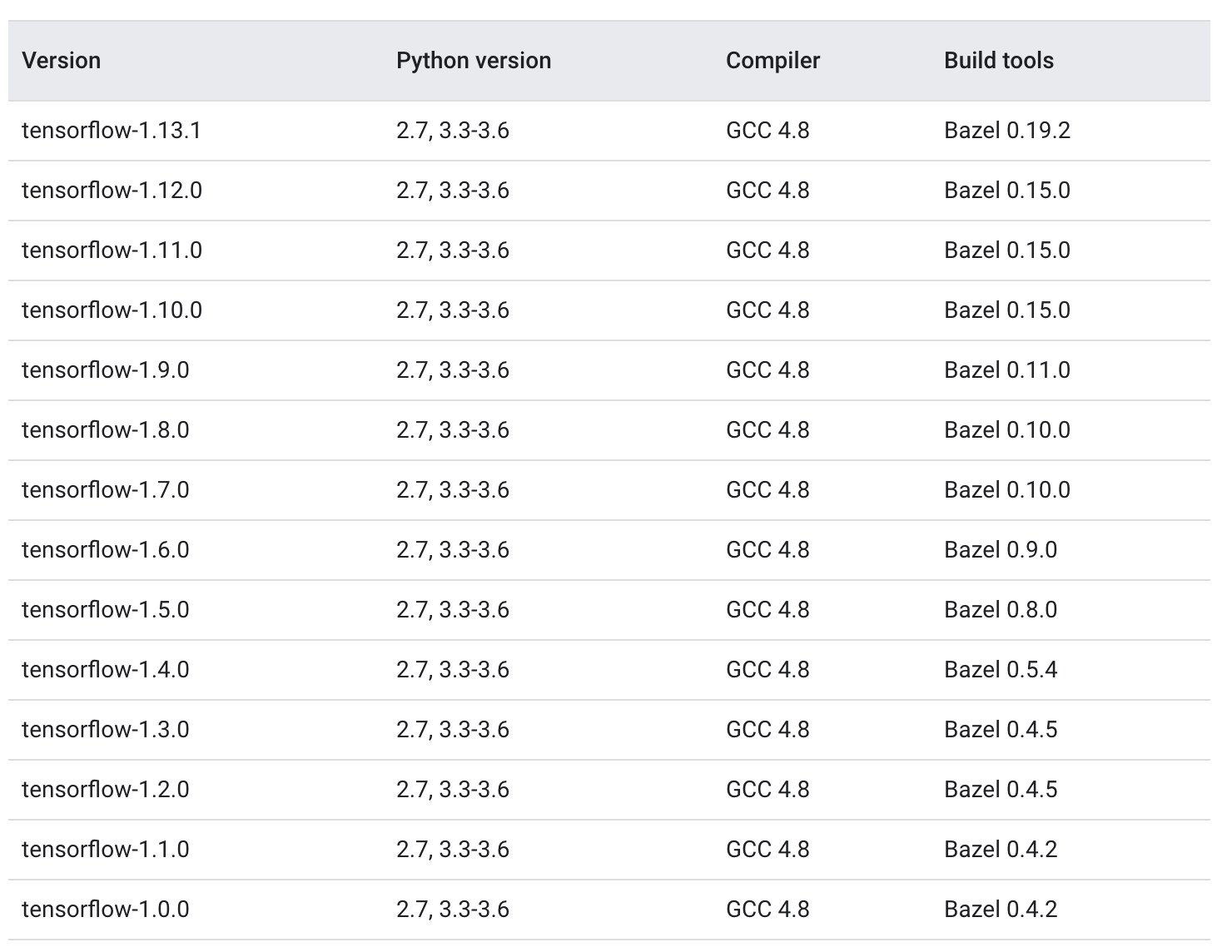
Task: Select the tensorflow-1.5.0 version cell
Action: 106,610
